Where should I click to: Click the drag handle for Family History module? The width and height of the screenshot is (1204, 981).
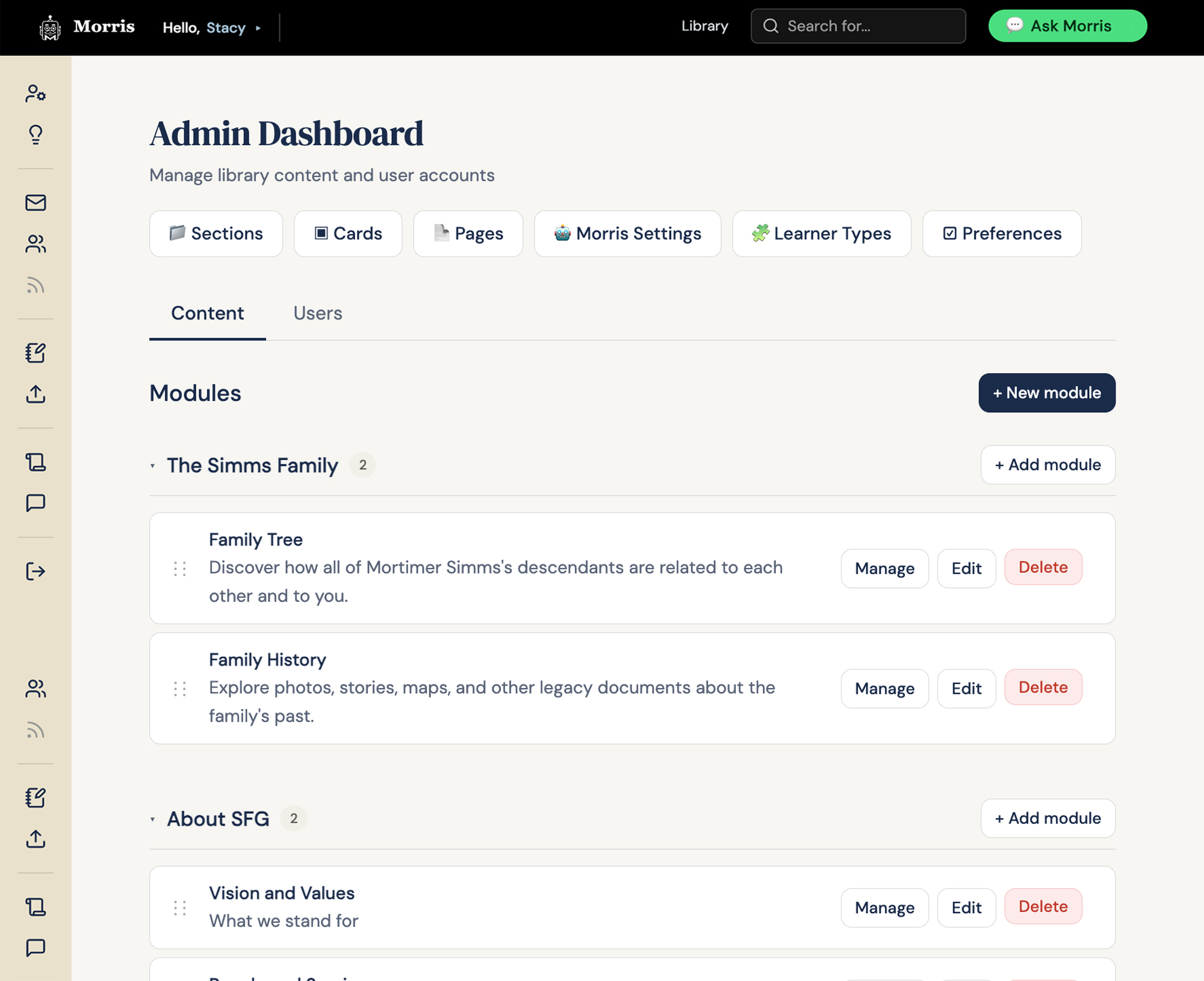[179, 689]
